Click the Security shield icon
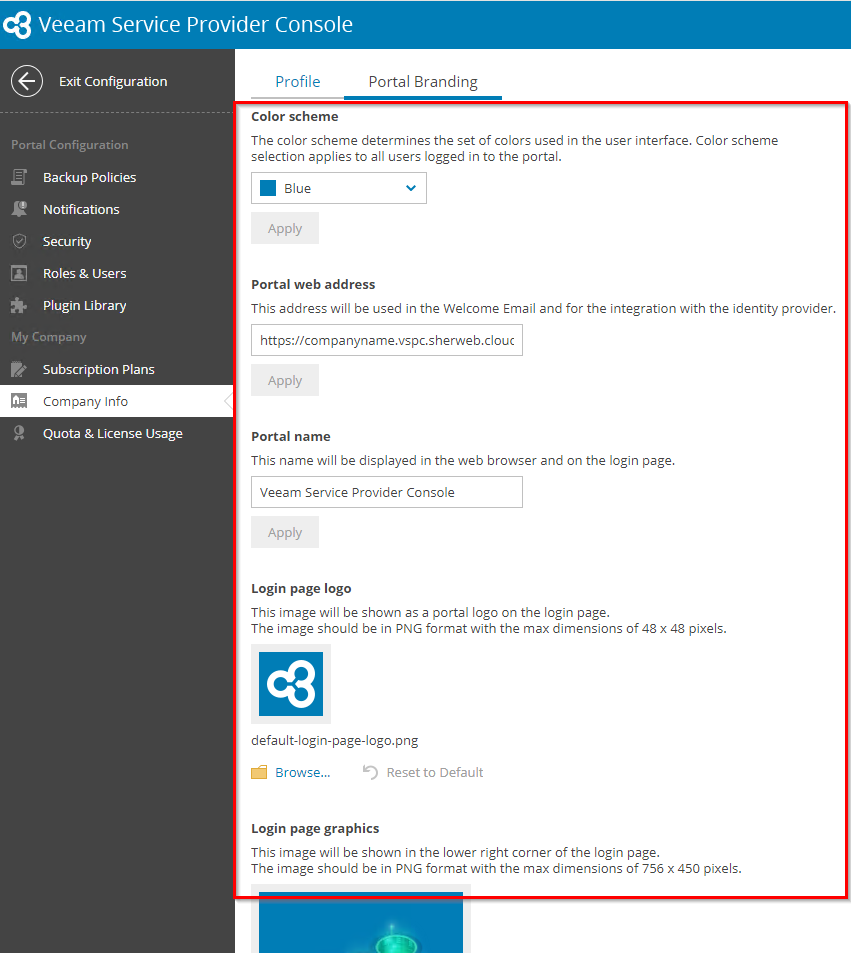Viewport: 851px width, 953px height. click(x=19, y=241)
